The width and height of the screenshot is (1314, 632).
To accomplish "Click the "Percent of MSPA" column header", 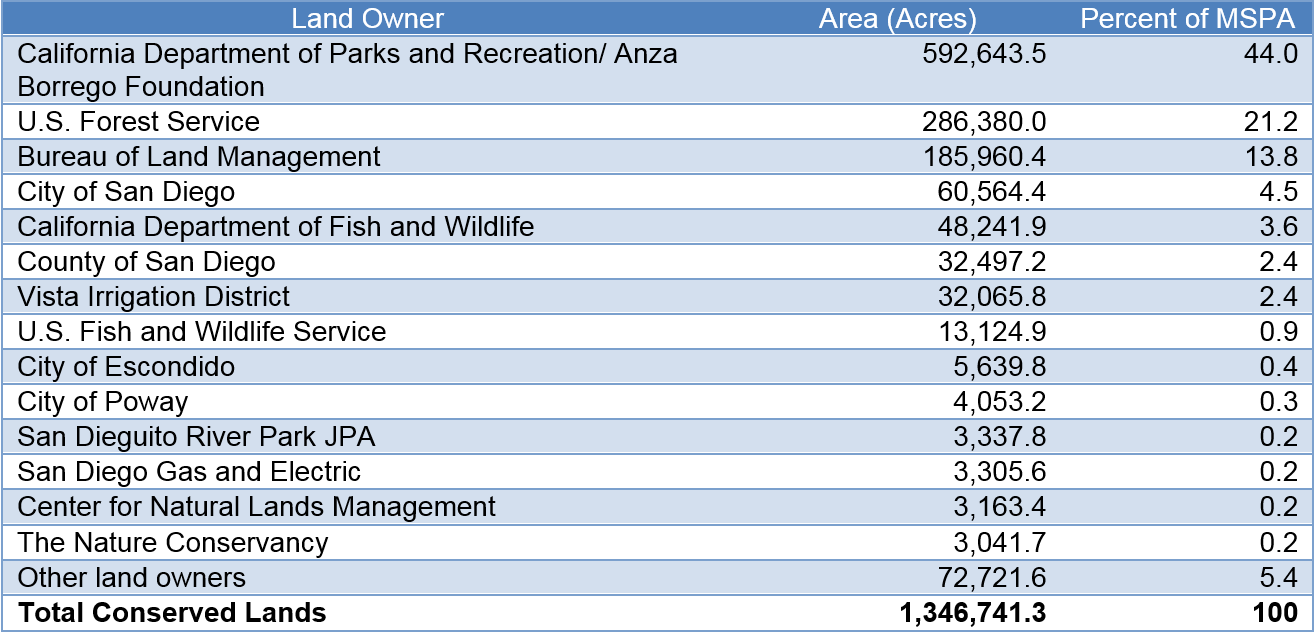I will coord(1188,18).
